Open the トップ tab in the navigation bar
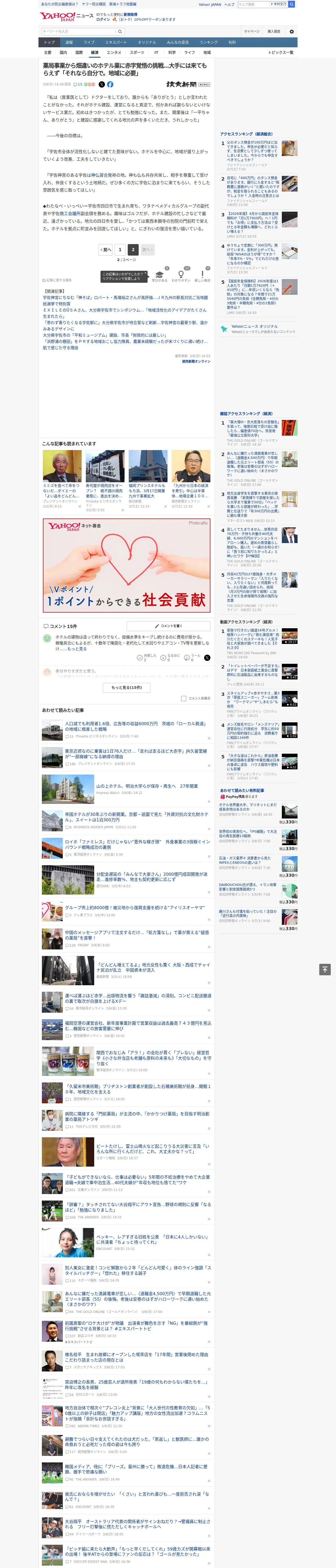 click(x=49, y=43)
